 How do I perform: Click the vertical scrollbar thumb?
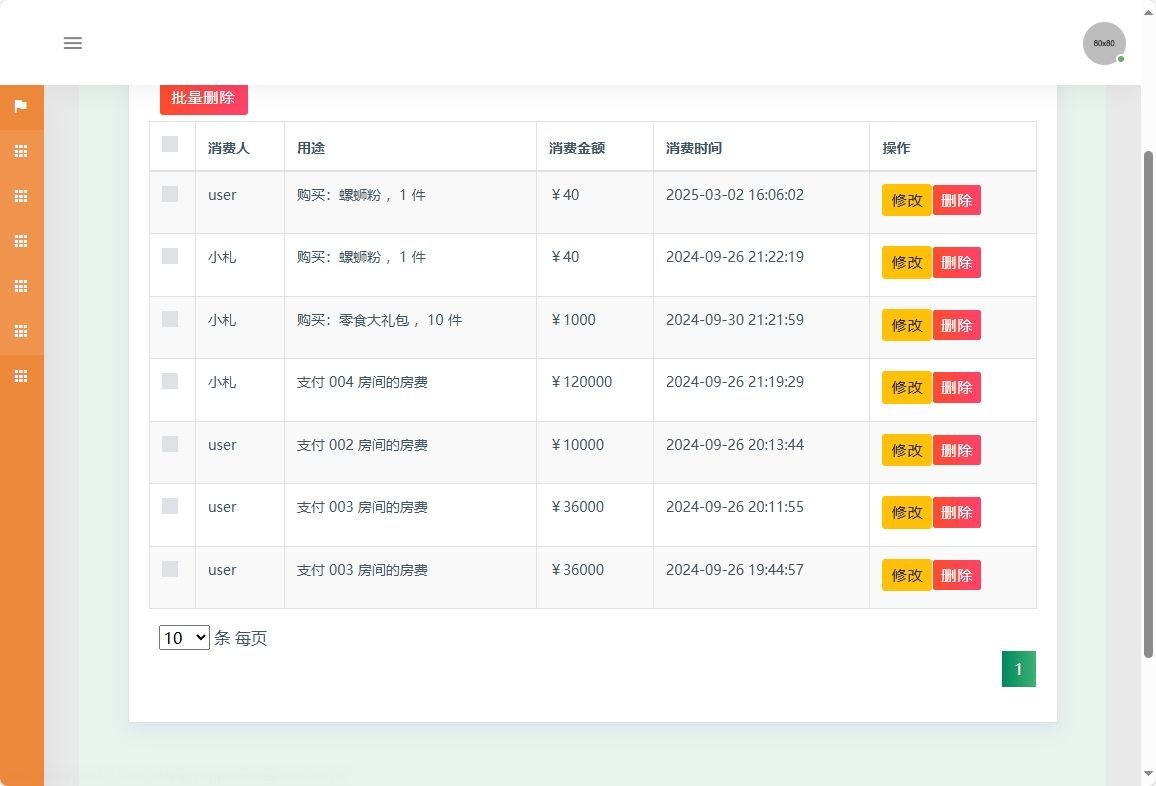[1148, 404]
